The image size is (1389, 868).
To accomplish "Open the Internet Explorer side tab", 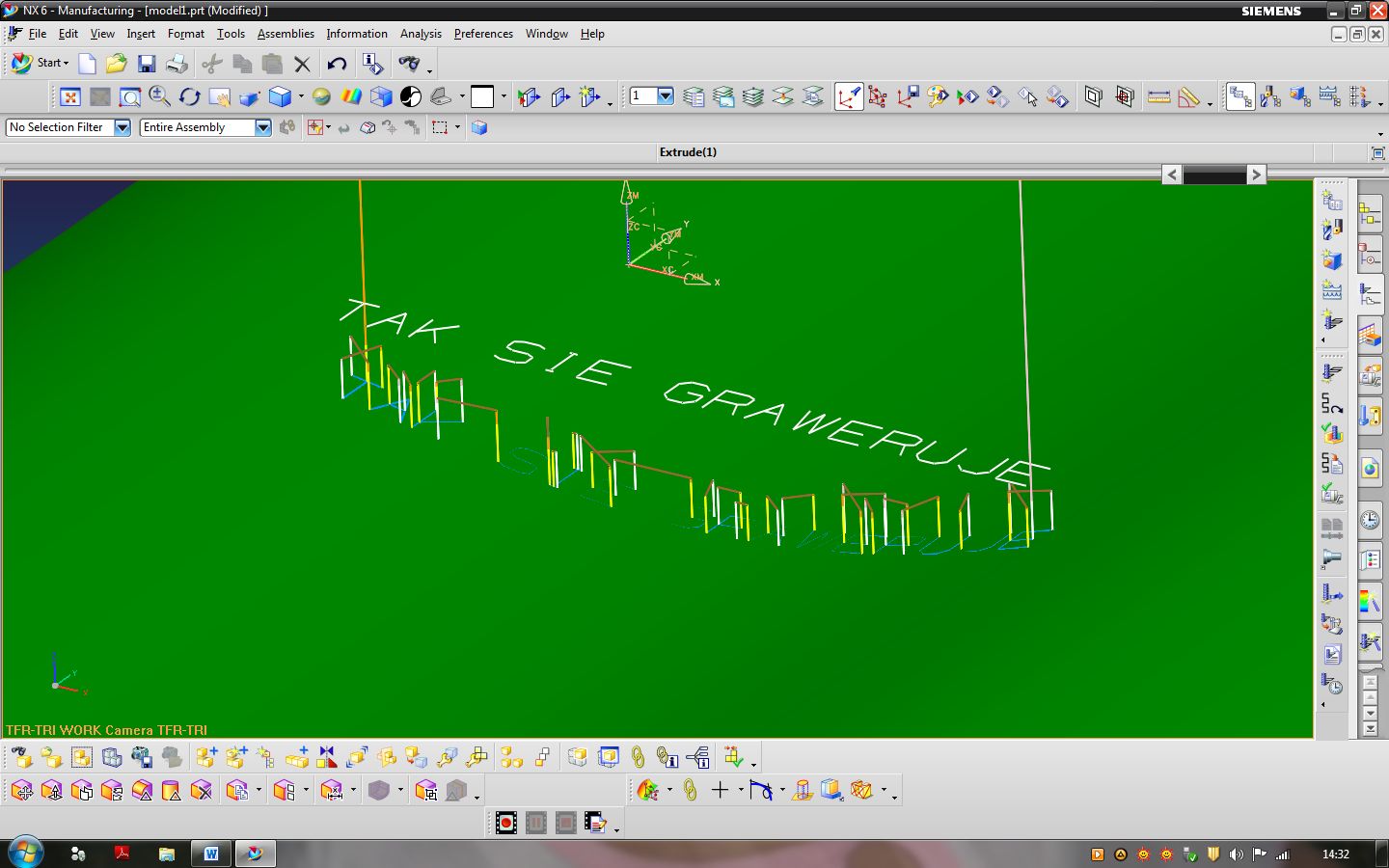I will (x=1370, y=470).
